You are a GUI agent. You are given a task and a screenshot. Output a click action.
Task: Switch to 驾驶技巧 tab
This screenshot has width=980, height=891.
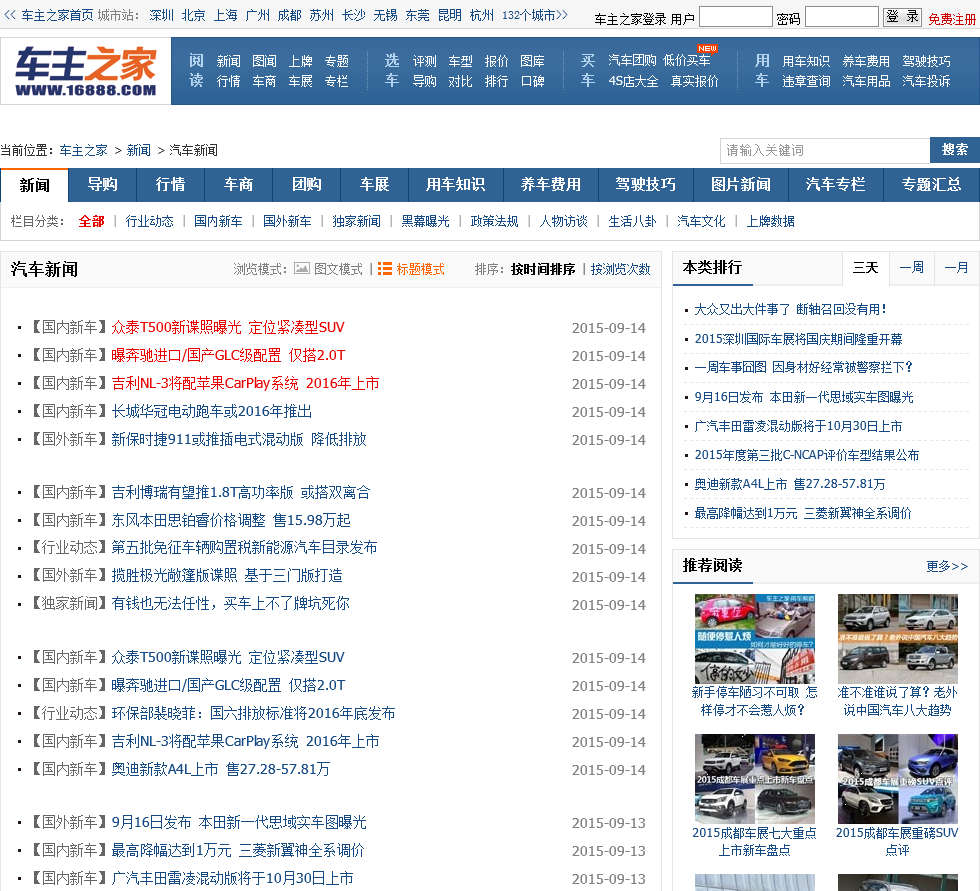click(x=646, y=184)
